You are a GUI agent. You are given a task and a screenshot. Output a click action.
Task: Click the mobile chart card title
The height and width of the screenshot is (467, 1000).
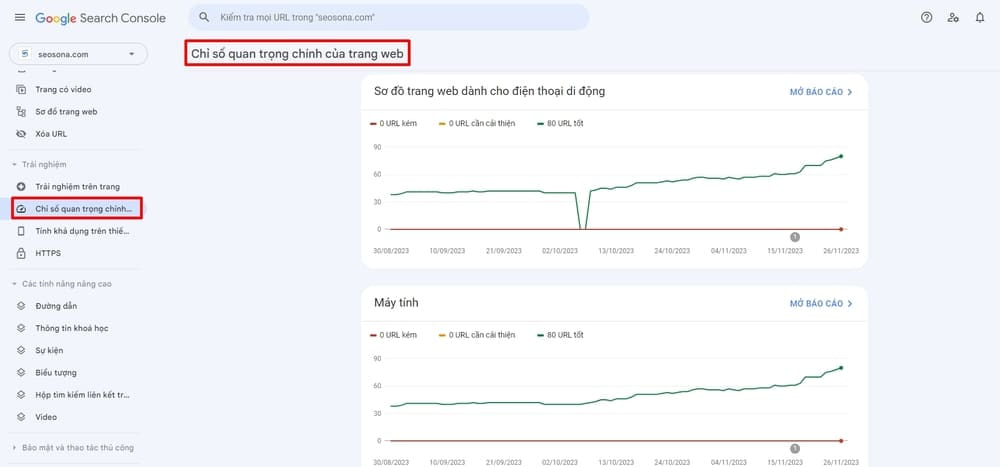(x=489, y=91)
